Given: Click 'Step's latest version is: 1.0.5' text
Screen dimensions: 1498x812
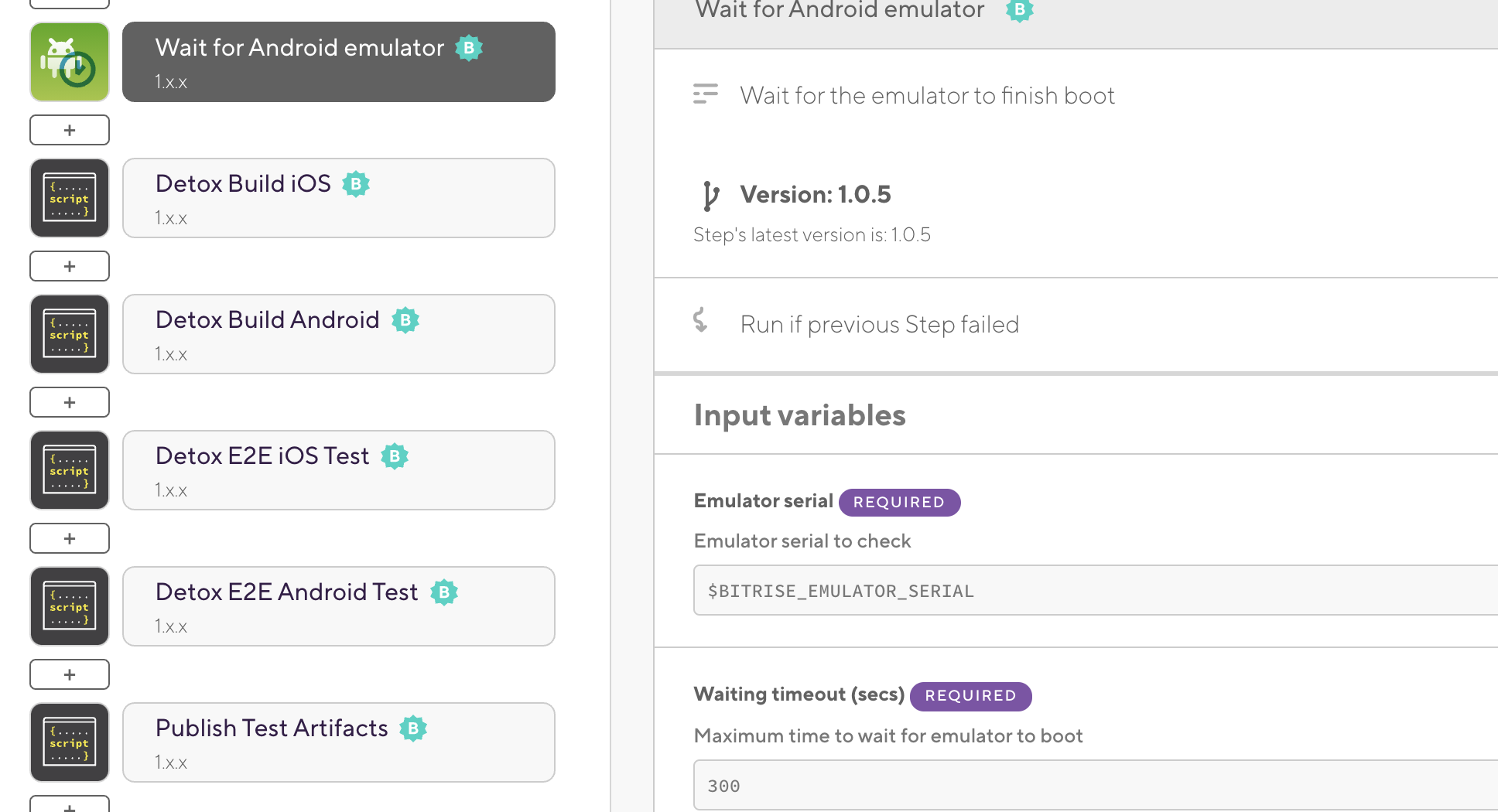Looking at the screenshot, I should click(812, 234).
